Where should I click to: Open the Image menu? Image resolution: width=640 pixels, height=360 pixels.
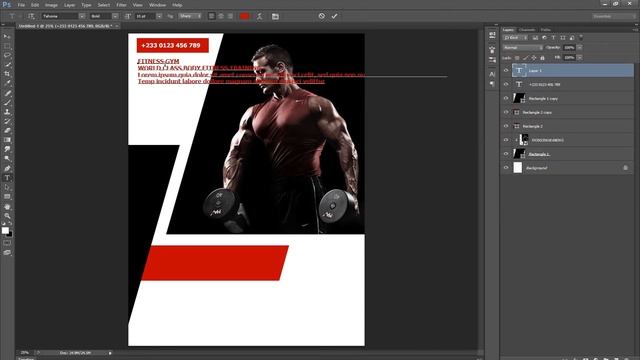[x=51, y=5]
